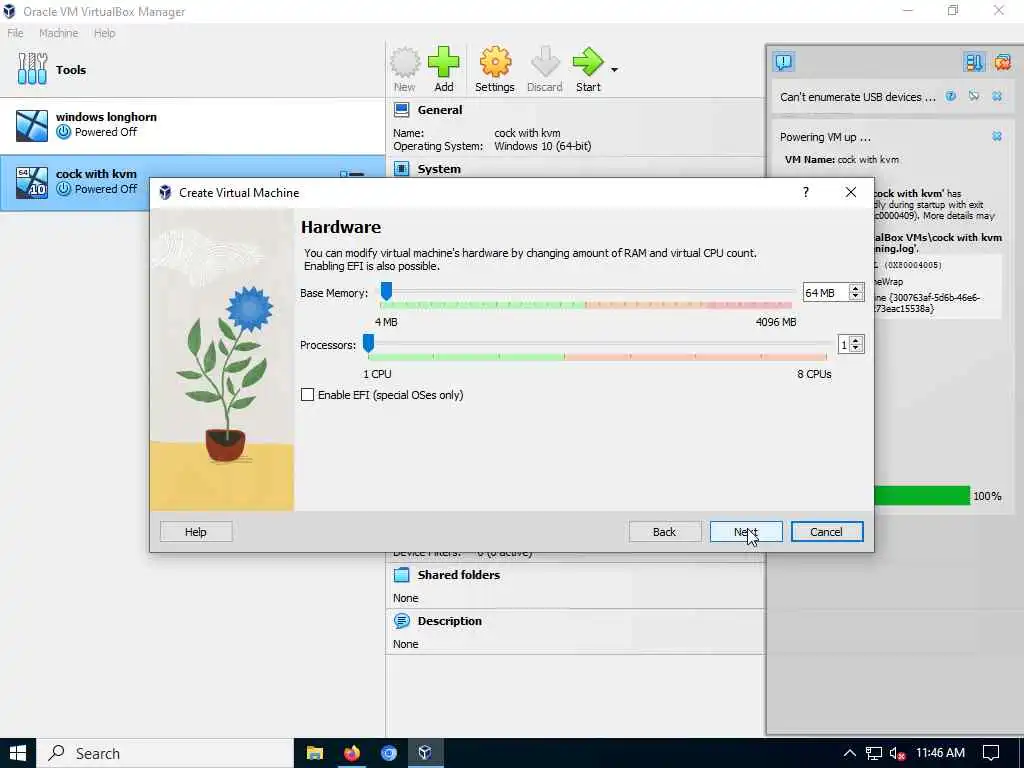Viewport: 1024px width, 768px height.
Task: Open Chromium from the taskbar
Action: click(x=389, y=753)
